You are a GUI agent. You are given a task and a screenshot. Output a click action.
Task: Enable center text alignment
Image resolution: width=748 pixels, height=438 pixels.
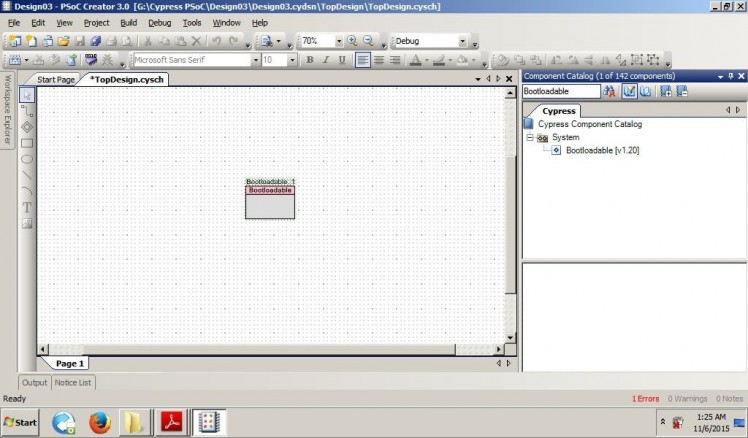[x=379, y=60]
